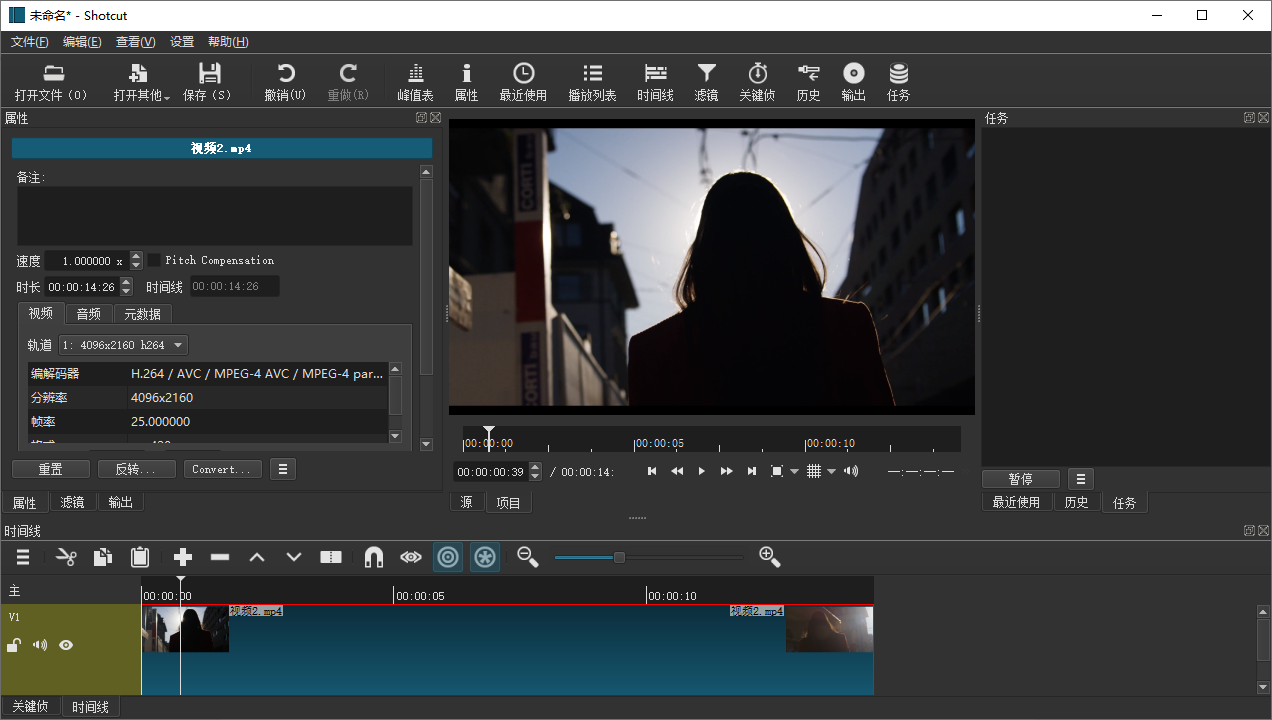Show the 历史 history toolbar icon
1272x720 pixels.
tap(808, 82)
